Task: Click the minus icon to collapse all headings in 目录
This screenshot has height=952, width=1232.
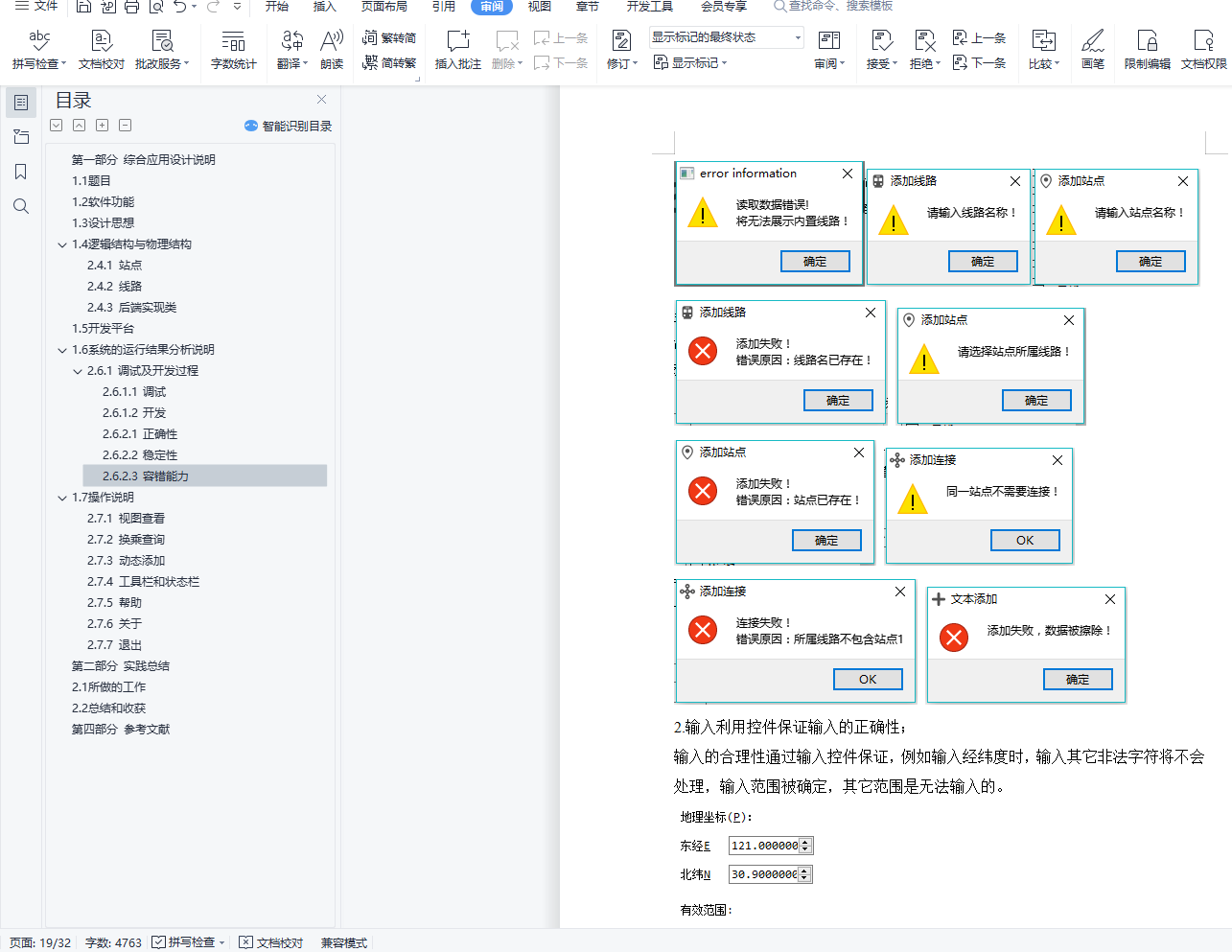Action: point(125,126)
